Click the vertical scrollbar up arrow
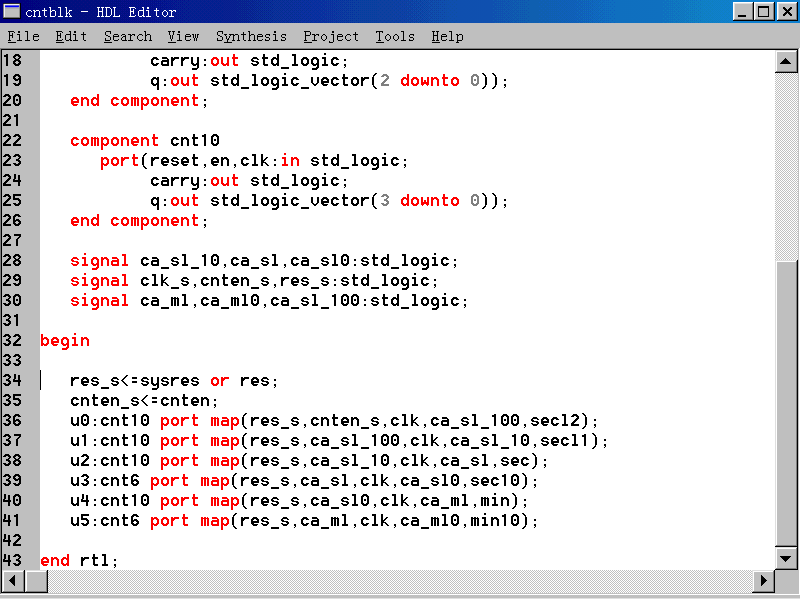This screenshot has width=800, height=600. point(786,62)
